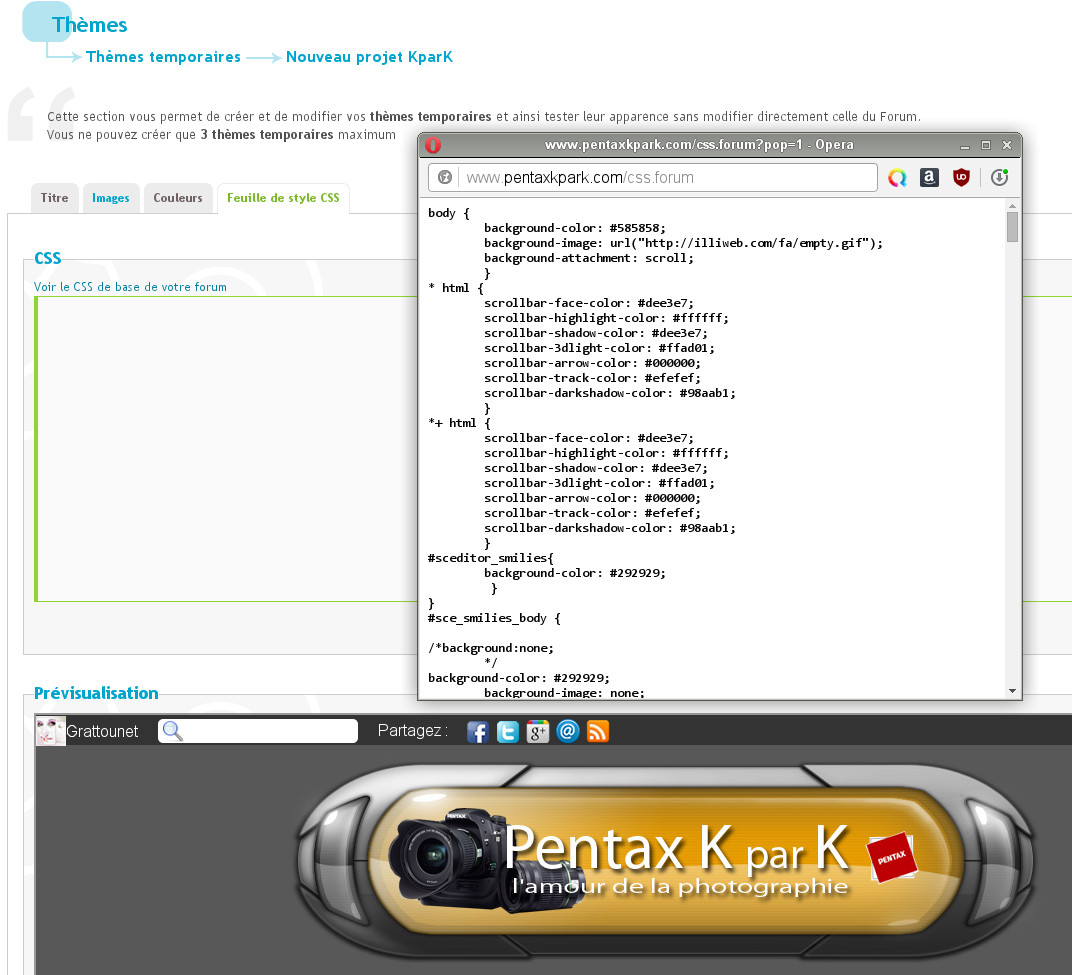The width and height of the screenshot is (1072, 975).
Task: Click inside the CSS editing text area
Action: tap(227, 449)
